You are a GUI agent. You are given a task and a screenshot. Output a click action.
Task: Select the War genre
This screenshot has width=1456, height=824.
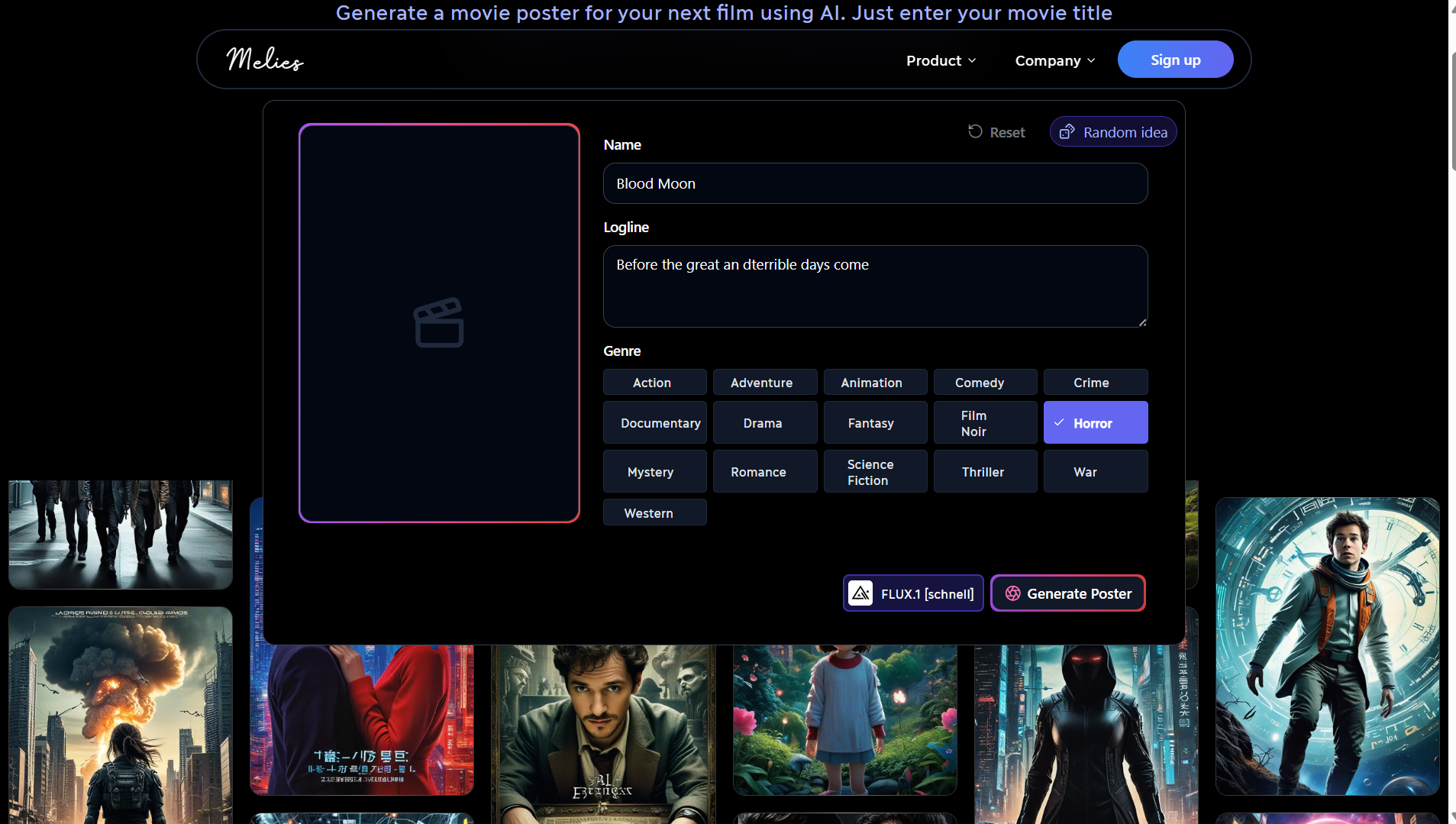[1096, 471]
